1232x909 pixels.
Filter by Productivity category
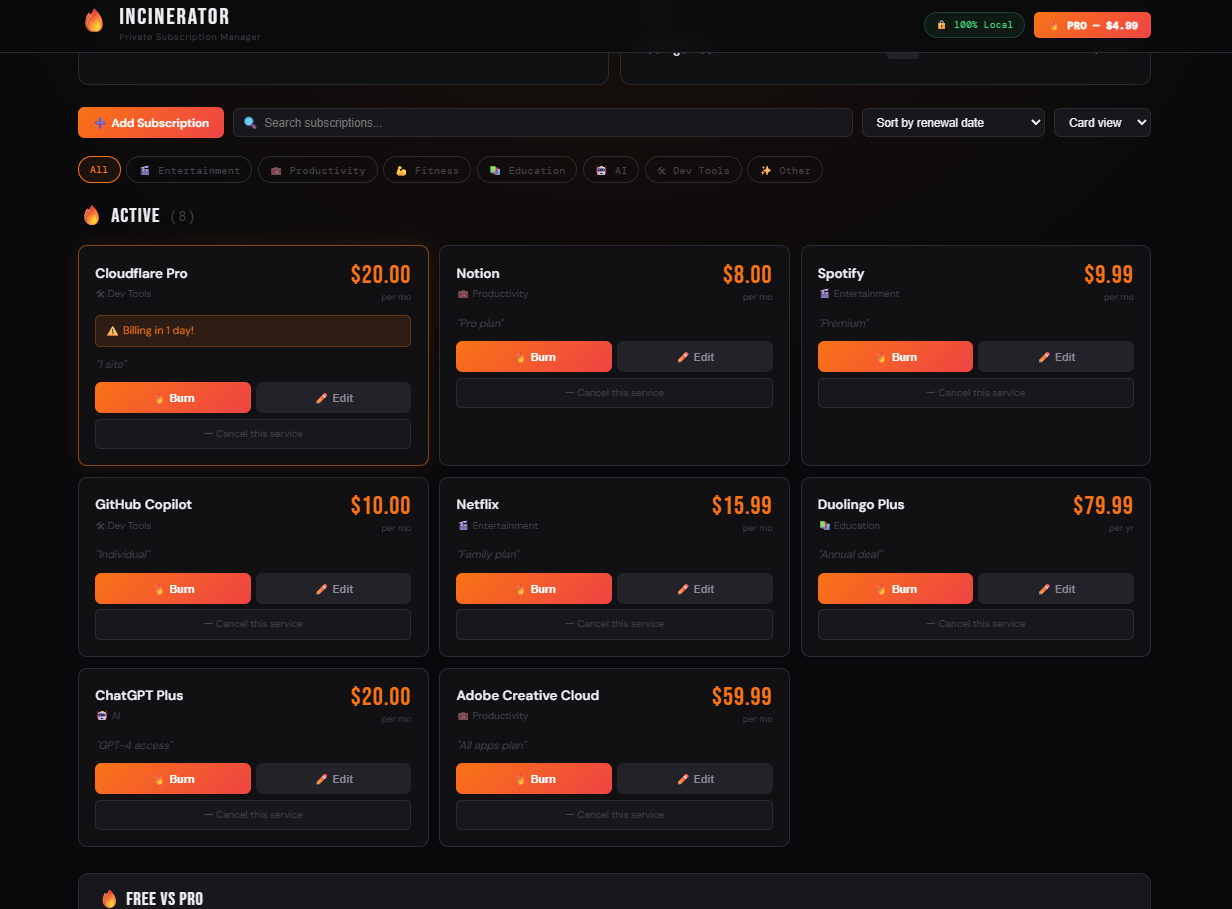pos(318,170)
